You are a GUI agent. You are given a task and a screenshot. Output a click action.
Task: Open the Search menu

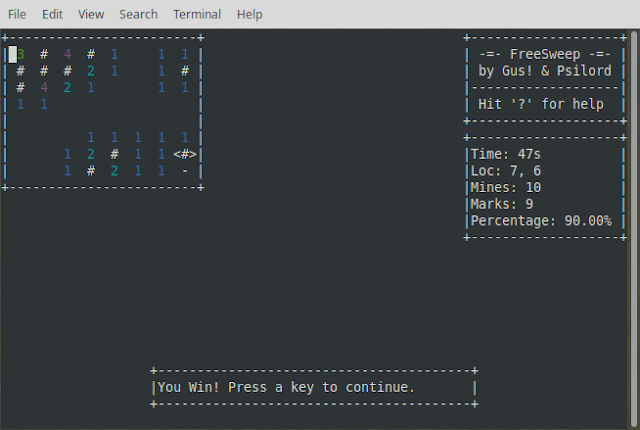pyautogui.click(x=138, y=14)
